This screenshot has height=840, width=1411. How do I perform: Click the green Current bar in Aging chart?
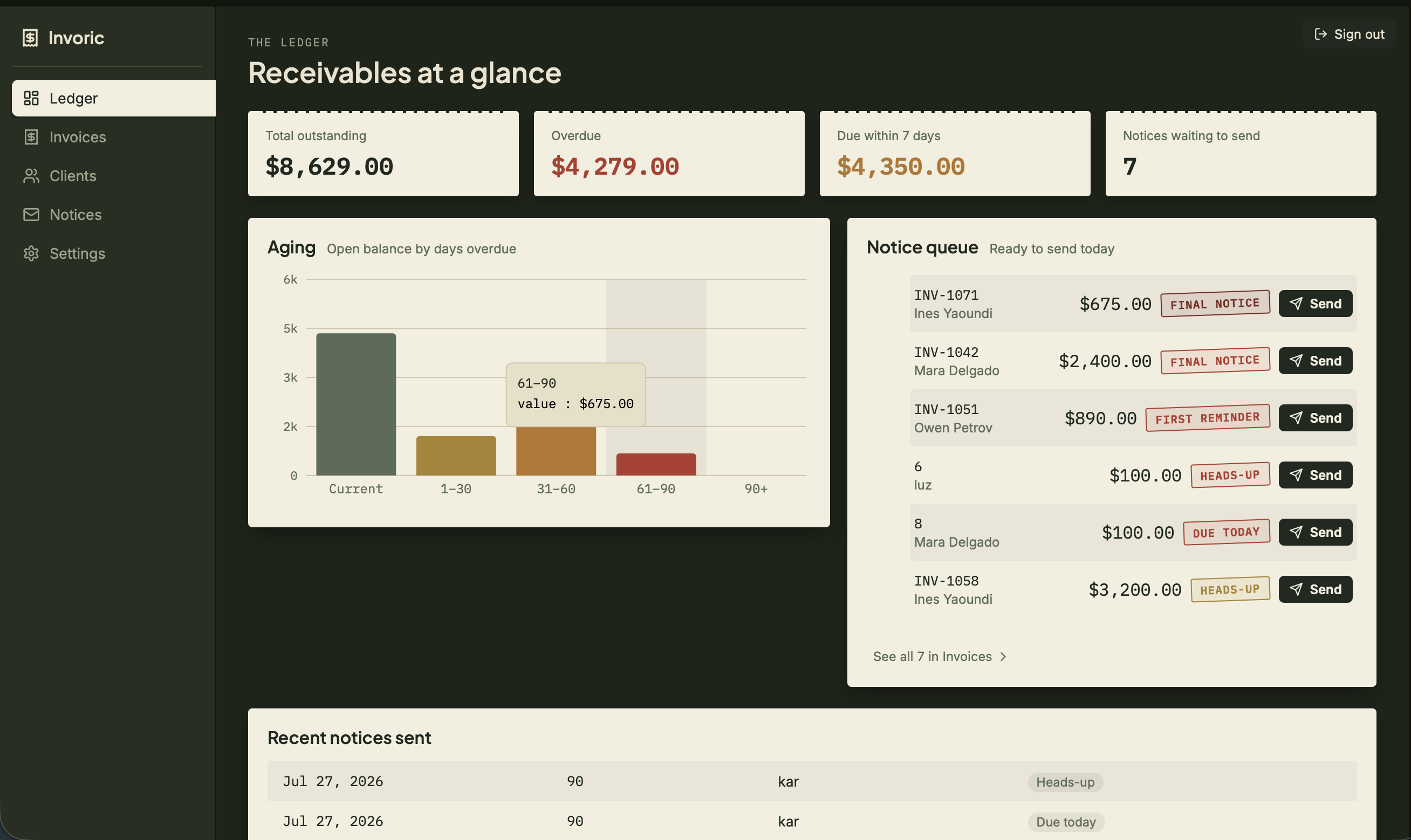[355, 404]
